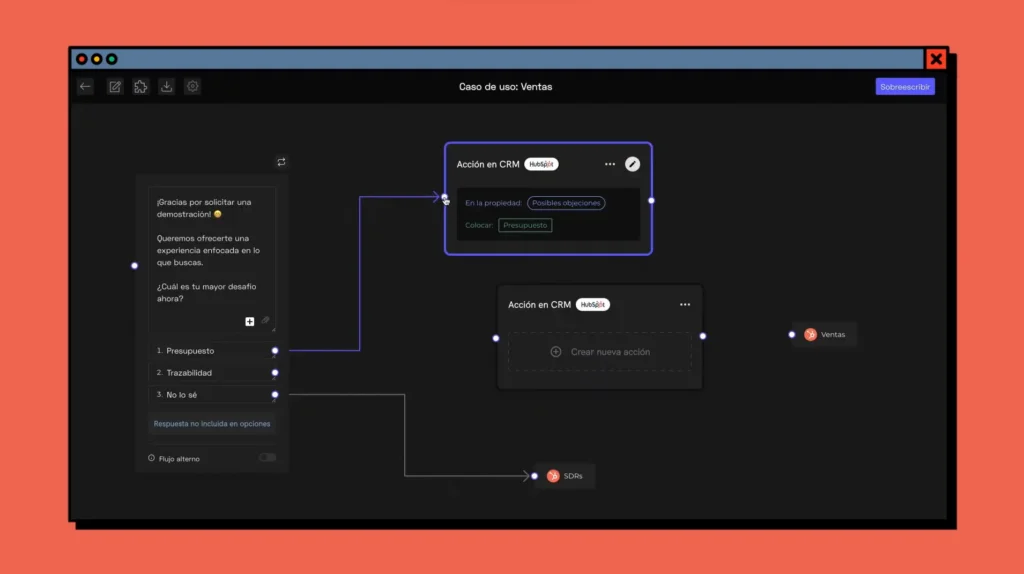Click the loop icon above message card

pos(281,162)
